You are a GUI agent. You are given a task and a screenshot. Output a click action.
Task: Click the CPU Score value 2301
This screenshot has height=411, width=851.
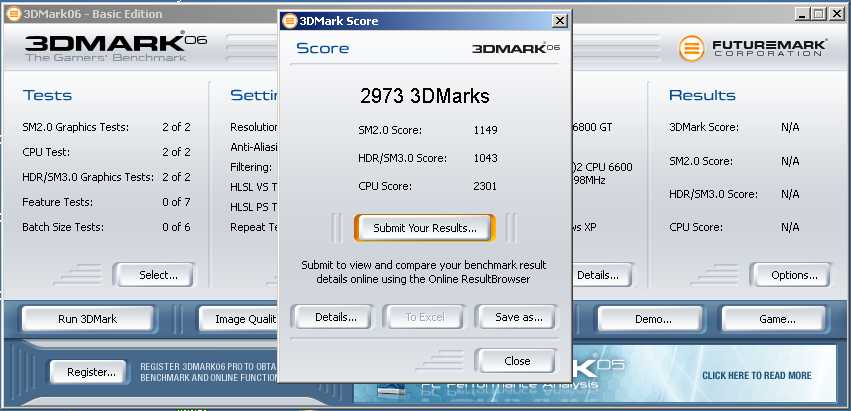tap(485, 187)
